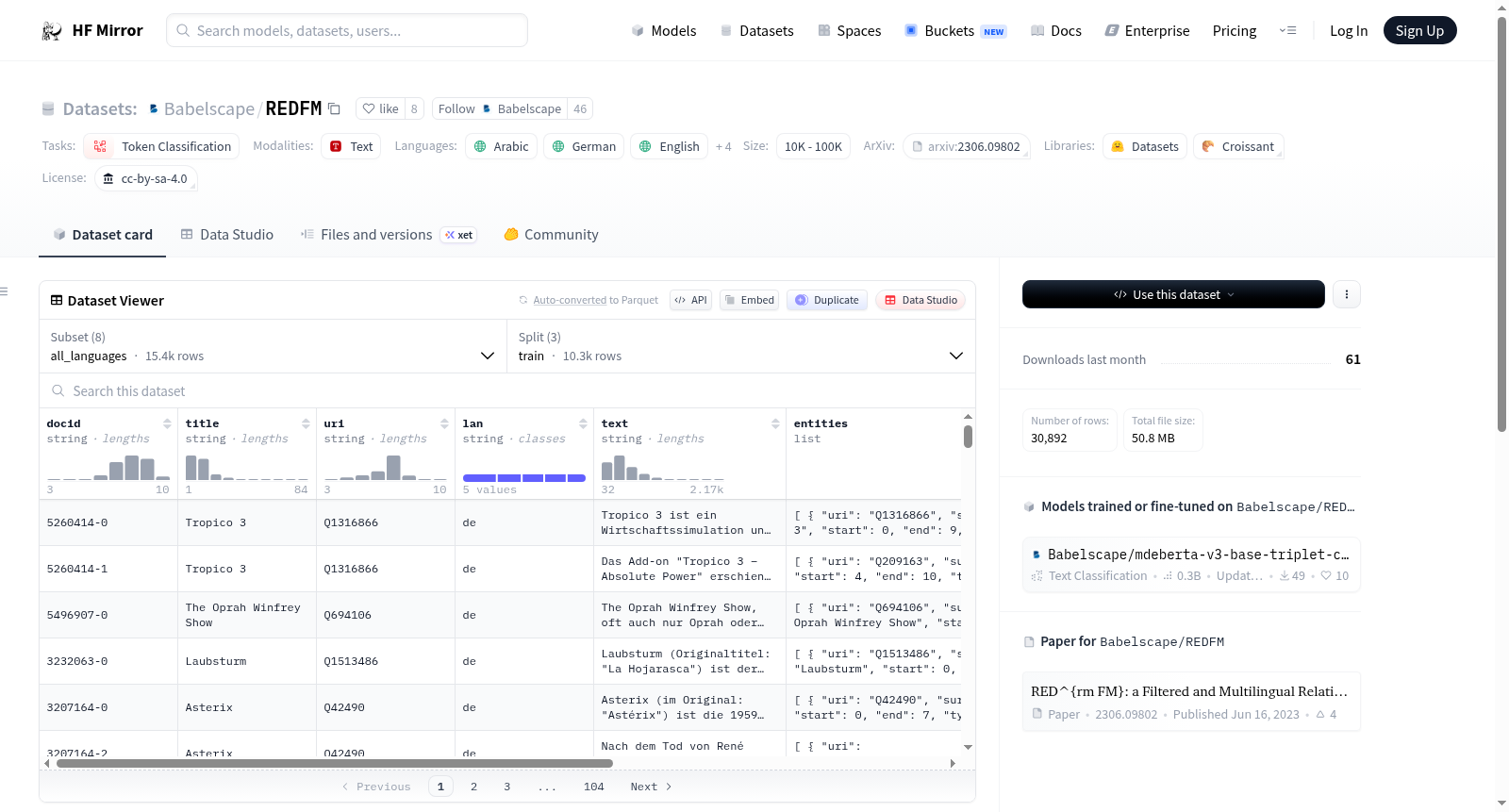Click the page vertical scrollbar
Image resolution: width=1509 pixels, height=812 pixels.
pyautogui.click(x=1502, y=224)
